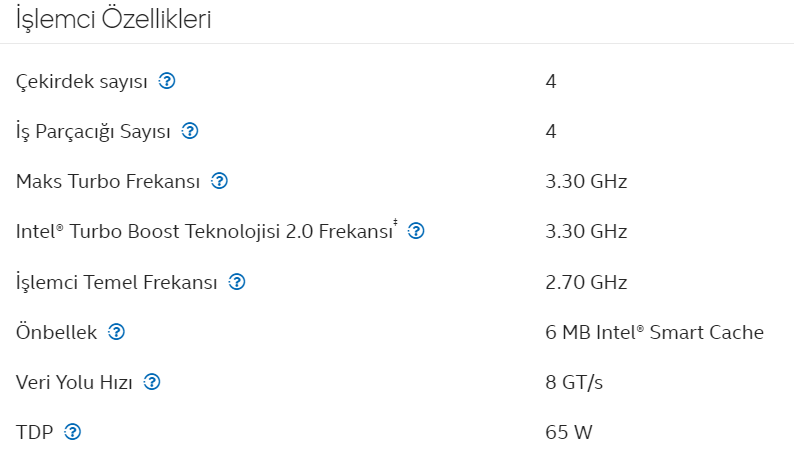Show info for Maks Turbo Frekansı
794x465 pixels.
click(x=219, y=181)
